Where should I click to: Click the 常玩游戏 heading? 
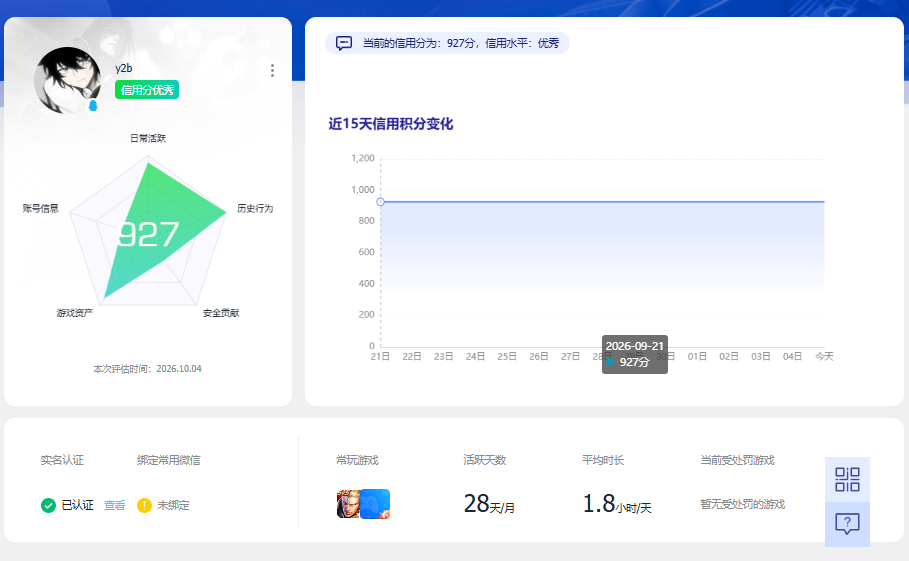click(357, 460)
